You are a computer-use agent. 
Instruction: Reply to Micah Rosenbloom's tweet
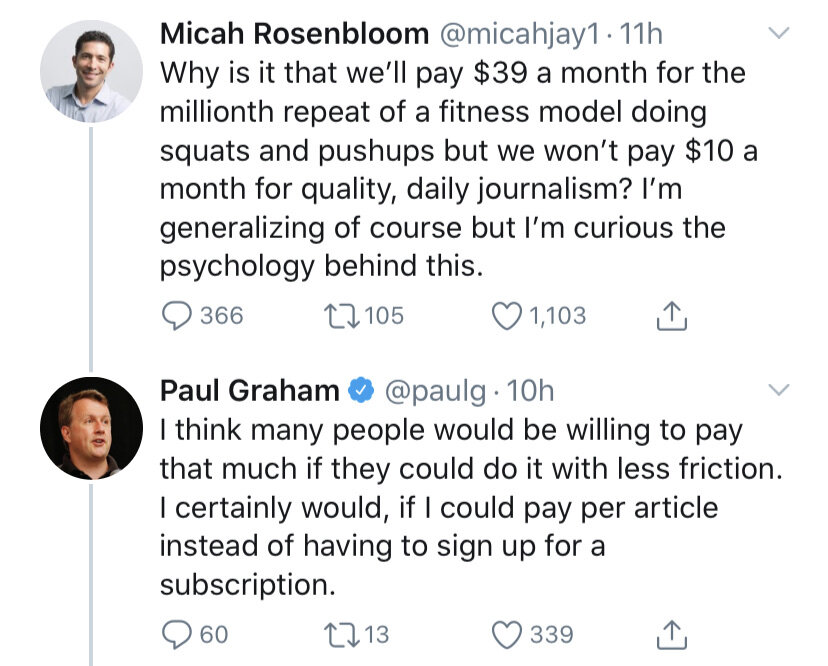(177, 316)
